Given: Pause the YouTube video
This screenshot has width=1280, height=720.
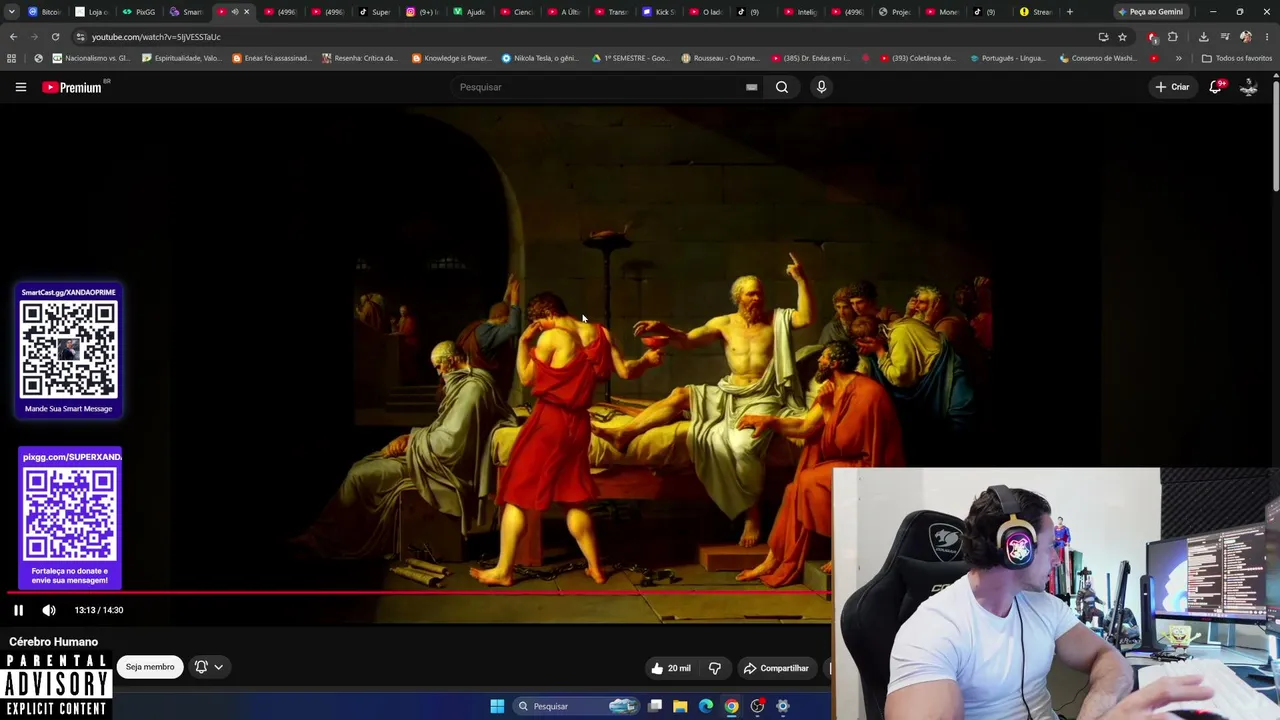Looking at the screenshot, I should pyautogui.click(x=18, y=610).
